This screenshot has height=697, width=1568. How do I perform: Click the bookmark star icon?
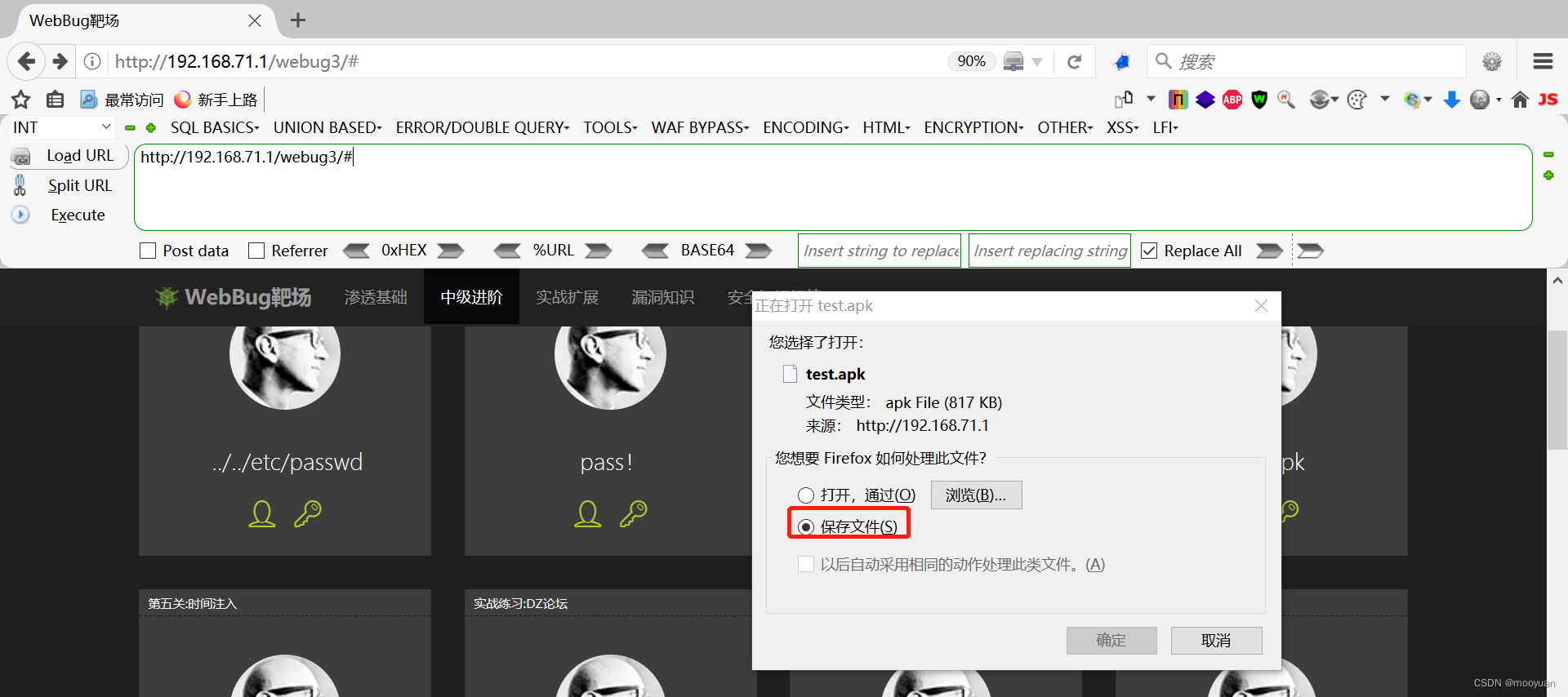point(21,100)
